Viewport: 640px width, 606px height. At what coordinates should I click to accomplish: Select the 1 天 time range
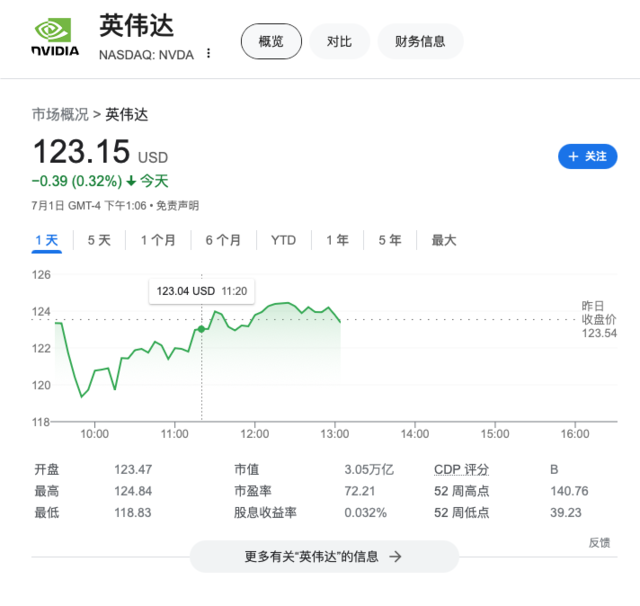click(47, 240)
